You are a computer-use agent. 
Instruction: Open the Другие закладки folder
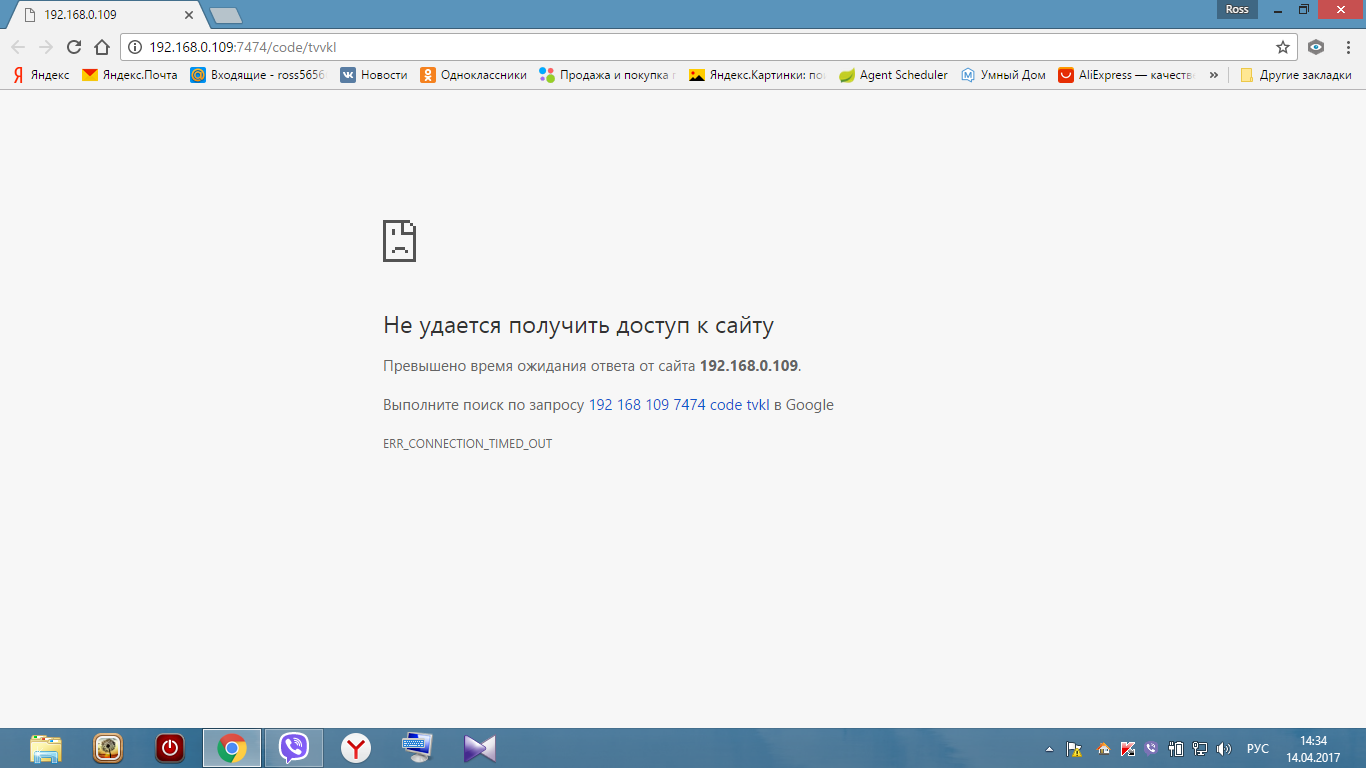(x=1295, y=75)
